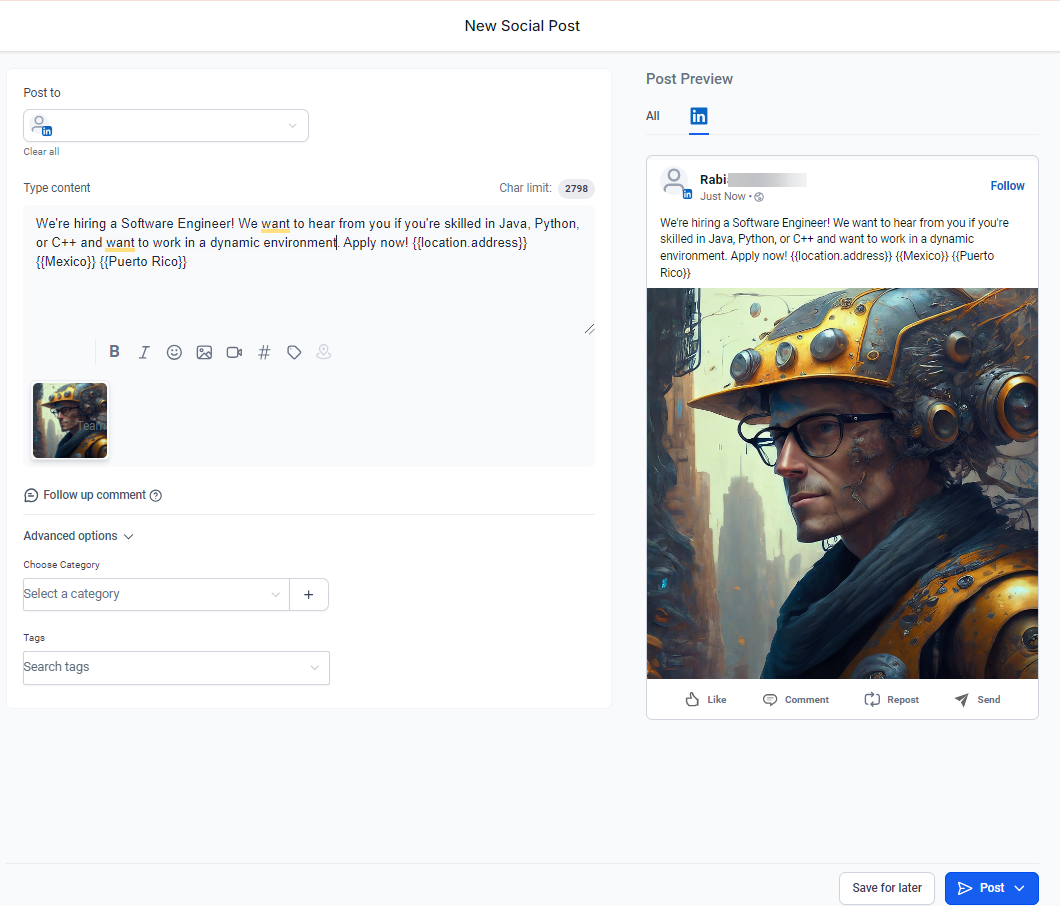Click the Char limit 2798 badge
Screen dimensions: 1060x906
coord(576,189)
